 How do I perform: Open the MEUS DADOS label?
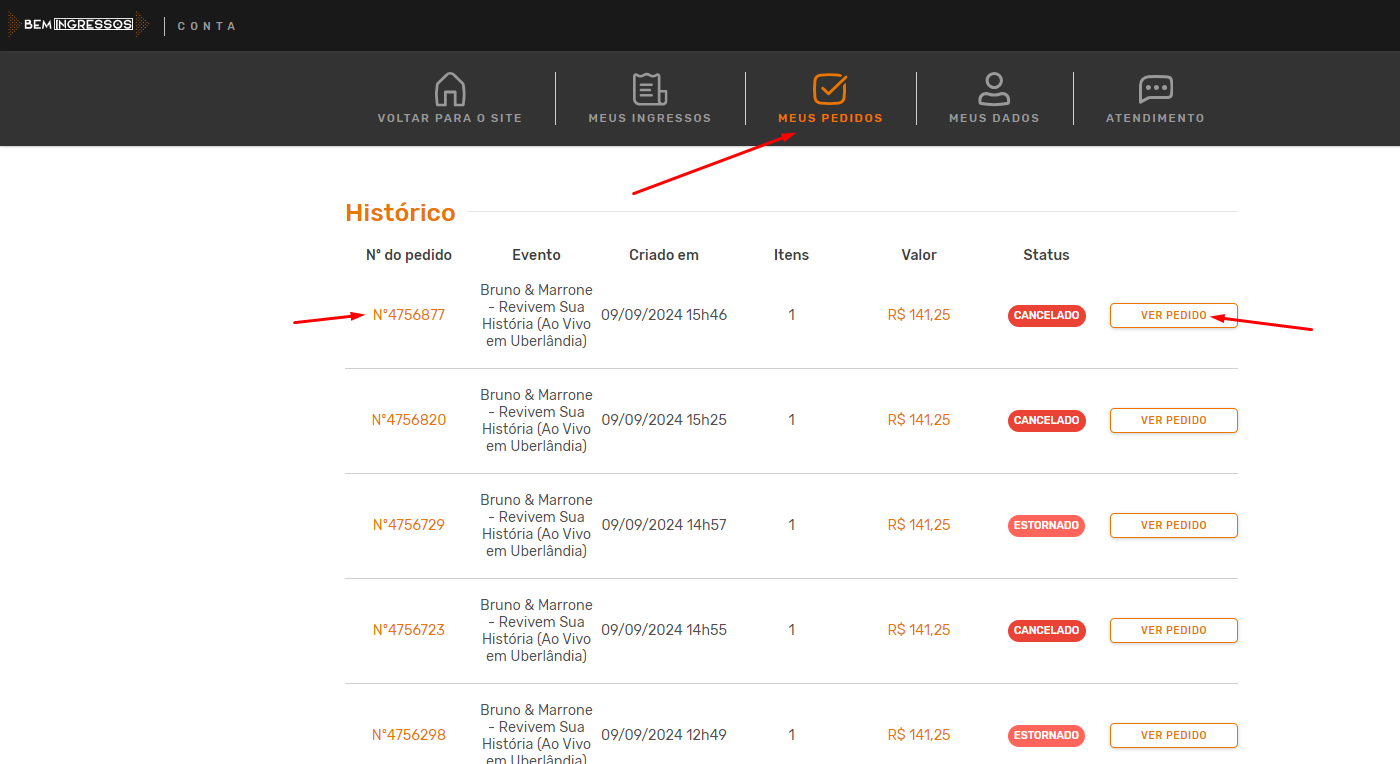click(x=994, y=118)
